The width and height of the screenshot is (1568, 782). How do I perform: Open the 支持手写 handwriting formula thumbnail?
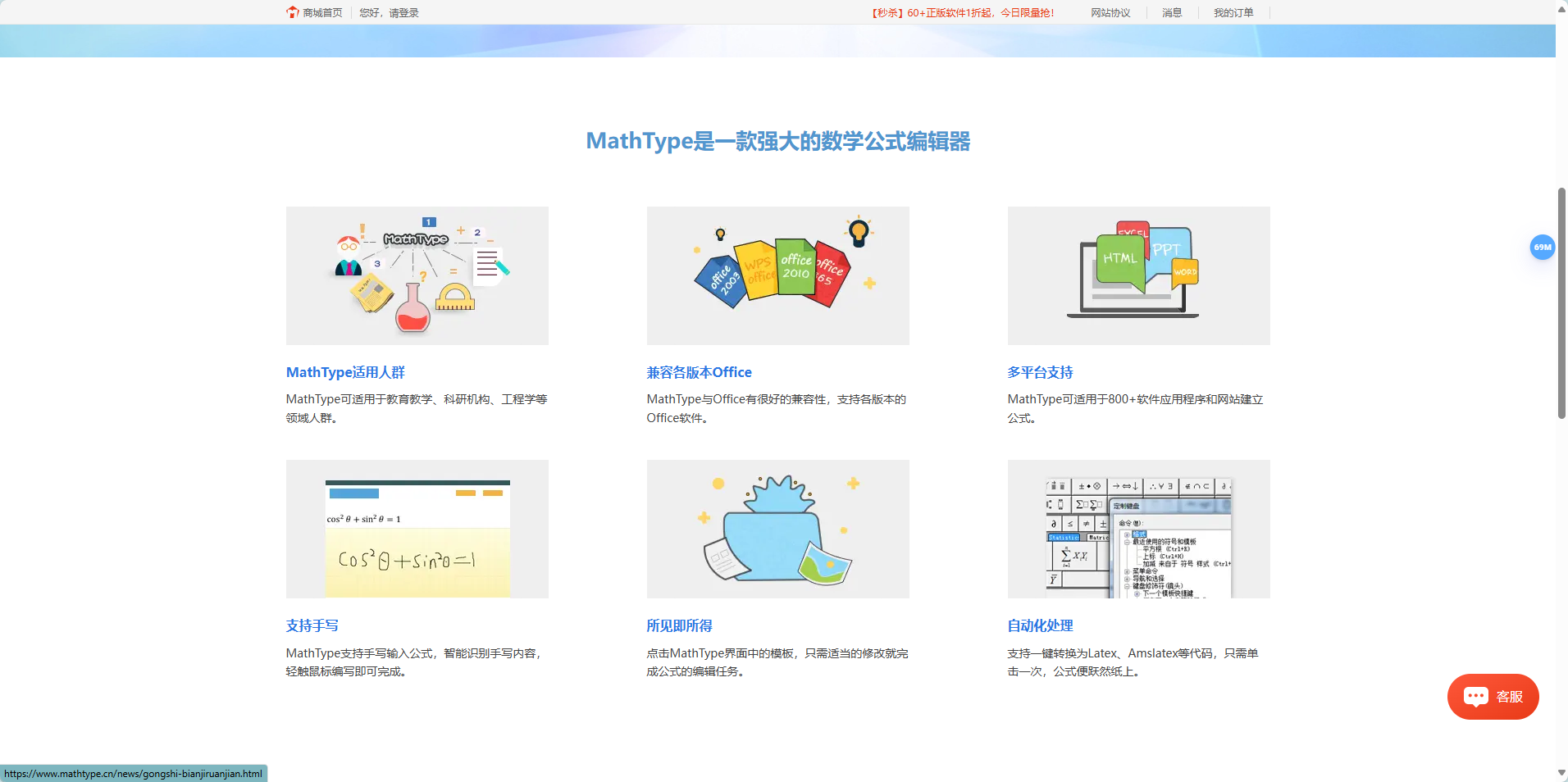(x=417, y=529)
